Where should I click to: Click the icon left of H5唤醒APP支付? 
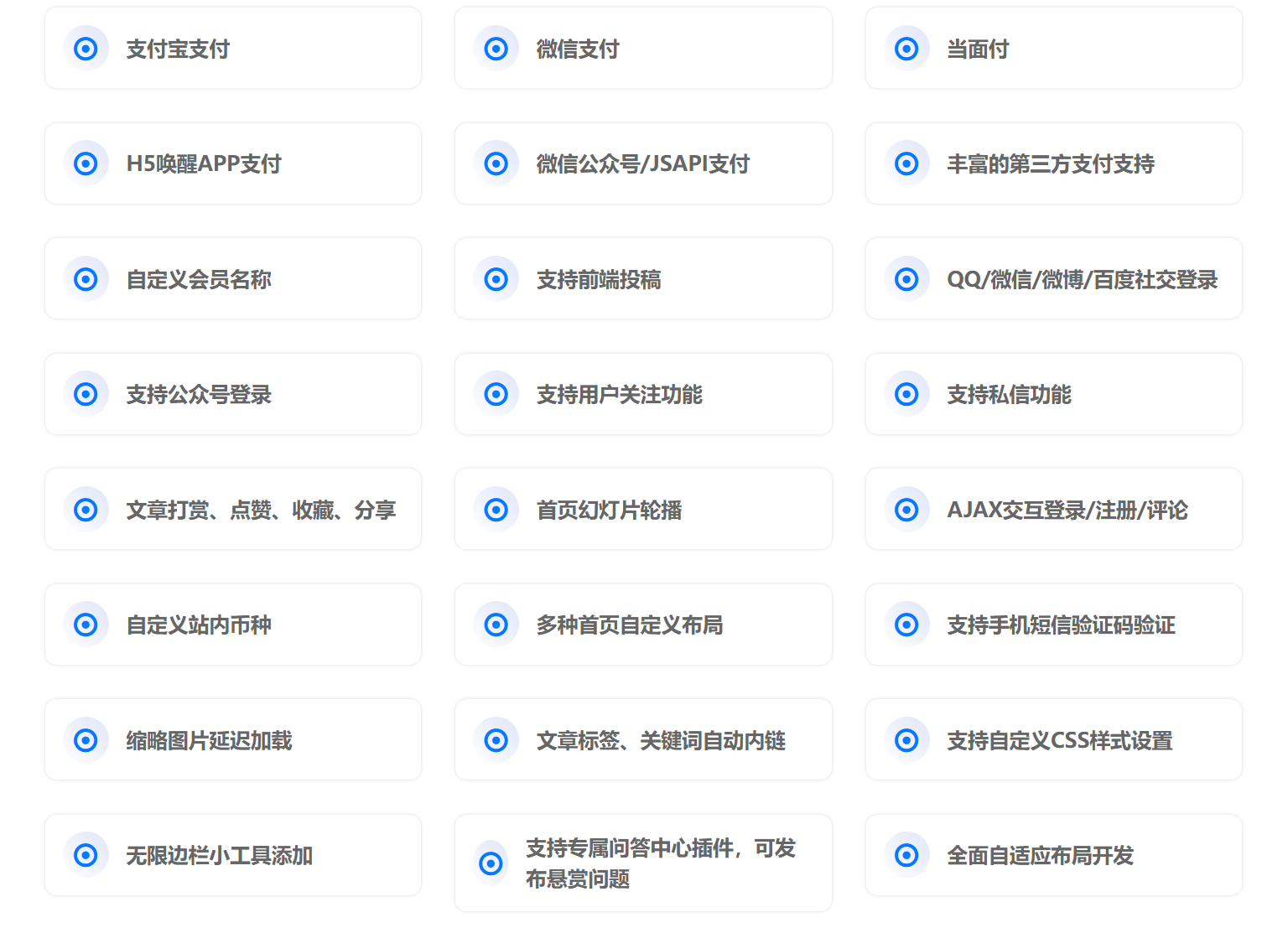coord(86,163)
